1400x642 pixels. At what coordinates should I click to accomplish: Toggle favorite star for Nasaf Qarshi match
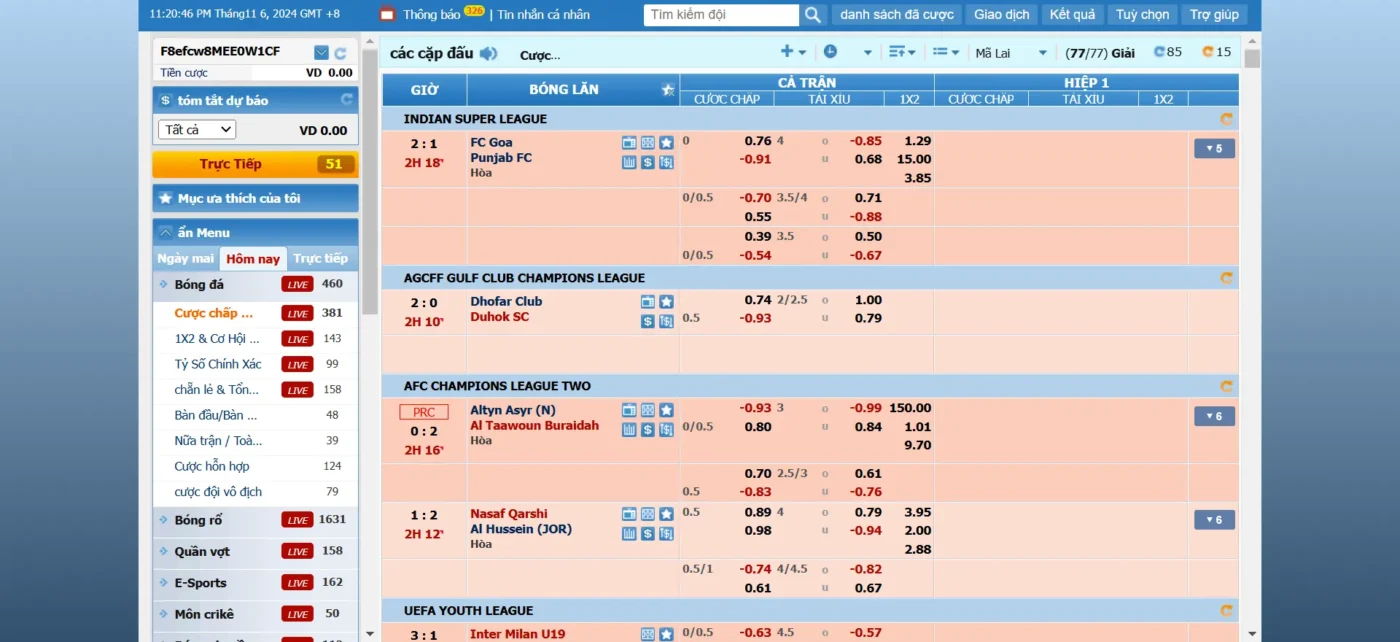pos(666,514)
